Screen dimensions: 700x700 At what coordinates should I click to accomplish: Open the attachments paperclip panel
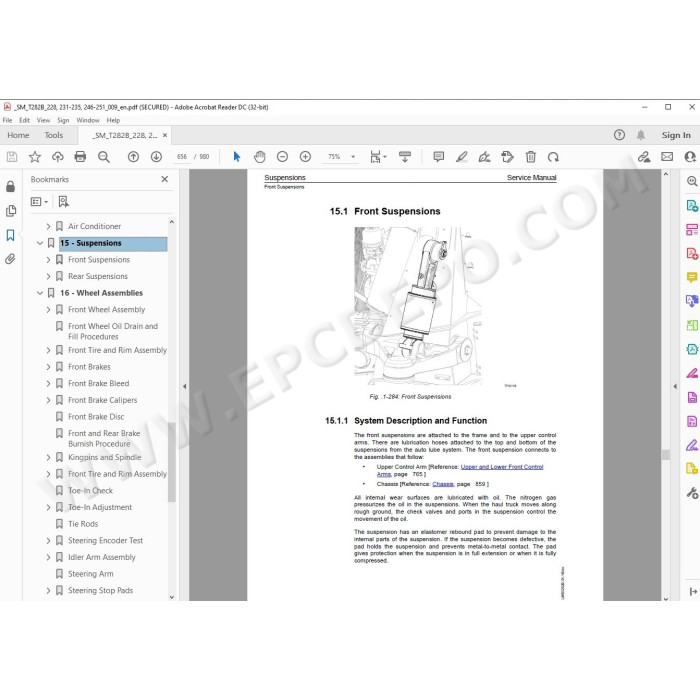(x=10, y=259)
